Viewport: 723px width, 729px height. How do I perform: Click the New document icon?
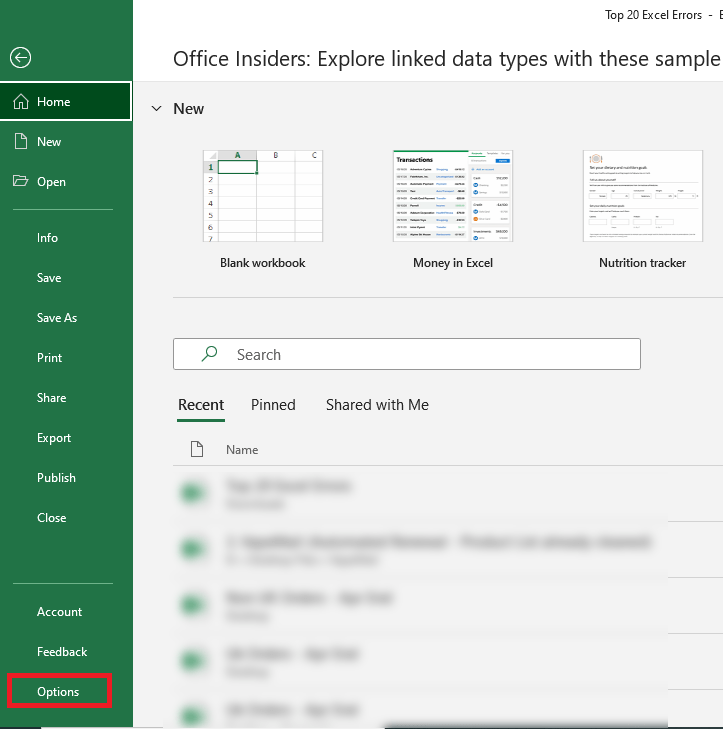20,142
